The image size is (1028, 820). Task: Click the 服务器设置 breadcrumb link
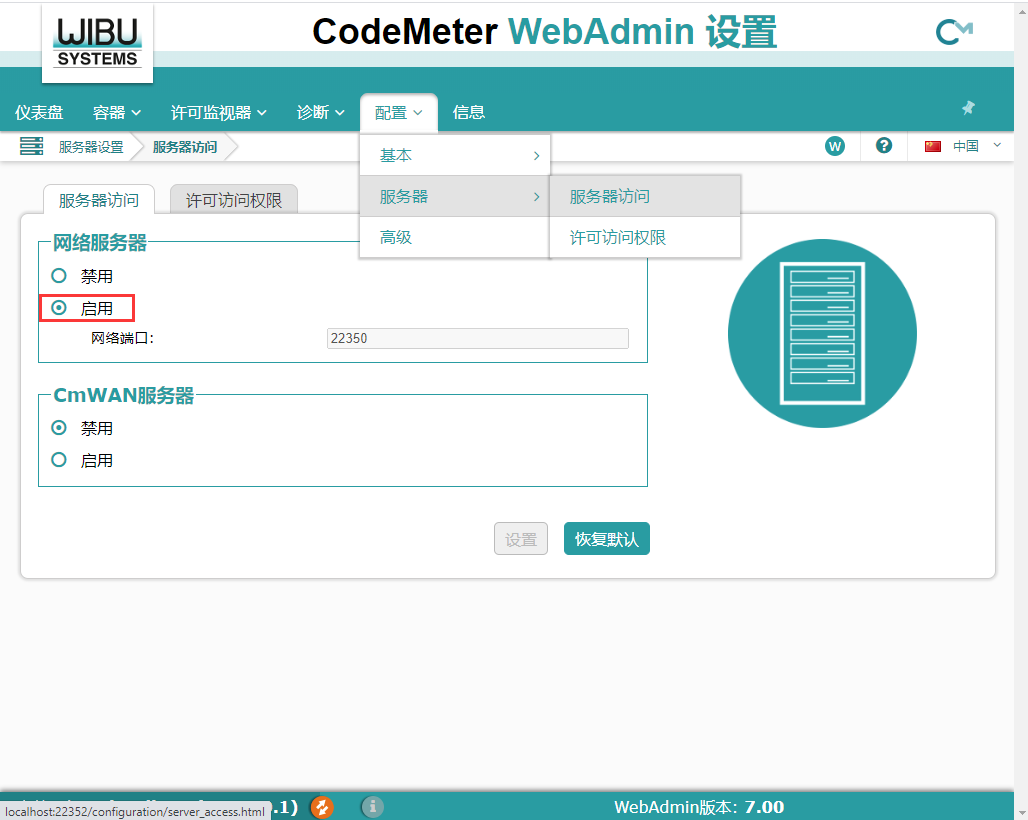coord(91,147)
